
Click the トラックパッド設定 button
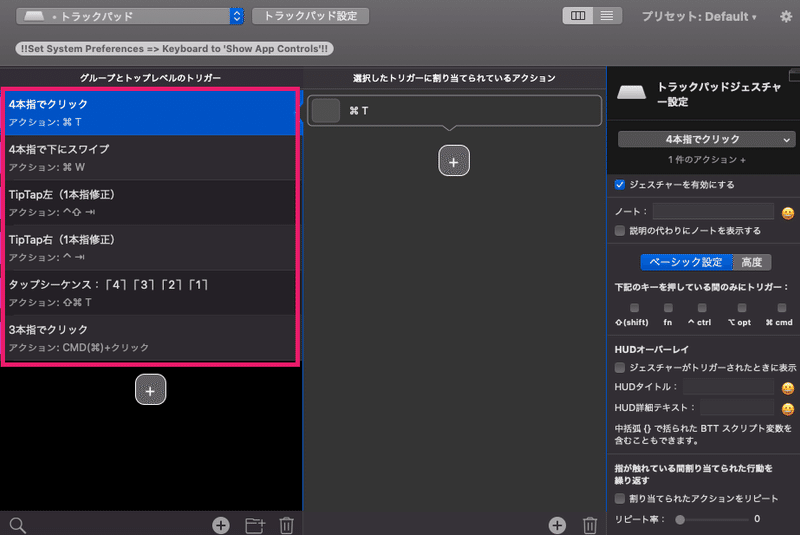pyautogui.click(x=310, y=16)
